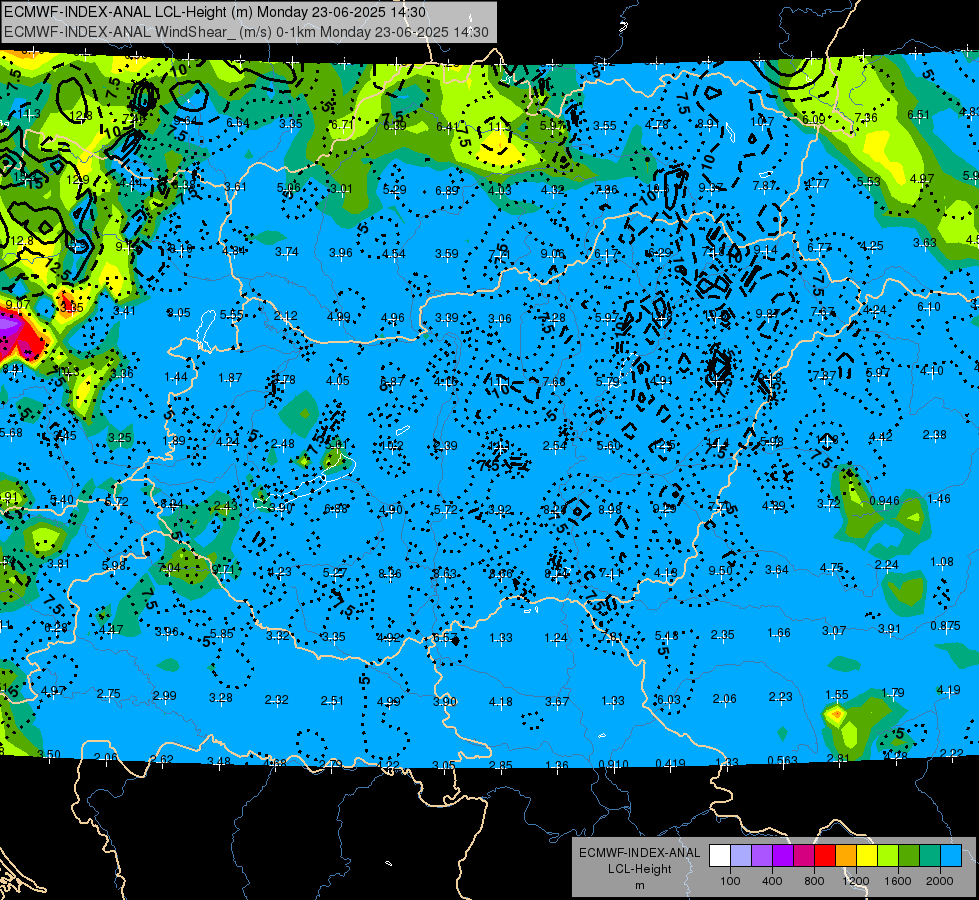Click the red legend swatch
Image resolution: width=979 pixels, height=900 pixels.
click(x=825, y=856)
